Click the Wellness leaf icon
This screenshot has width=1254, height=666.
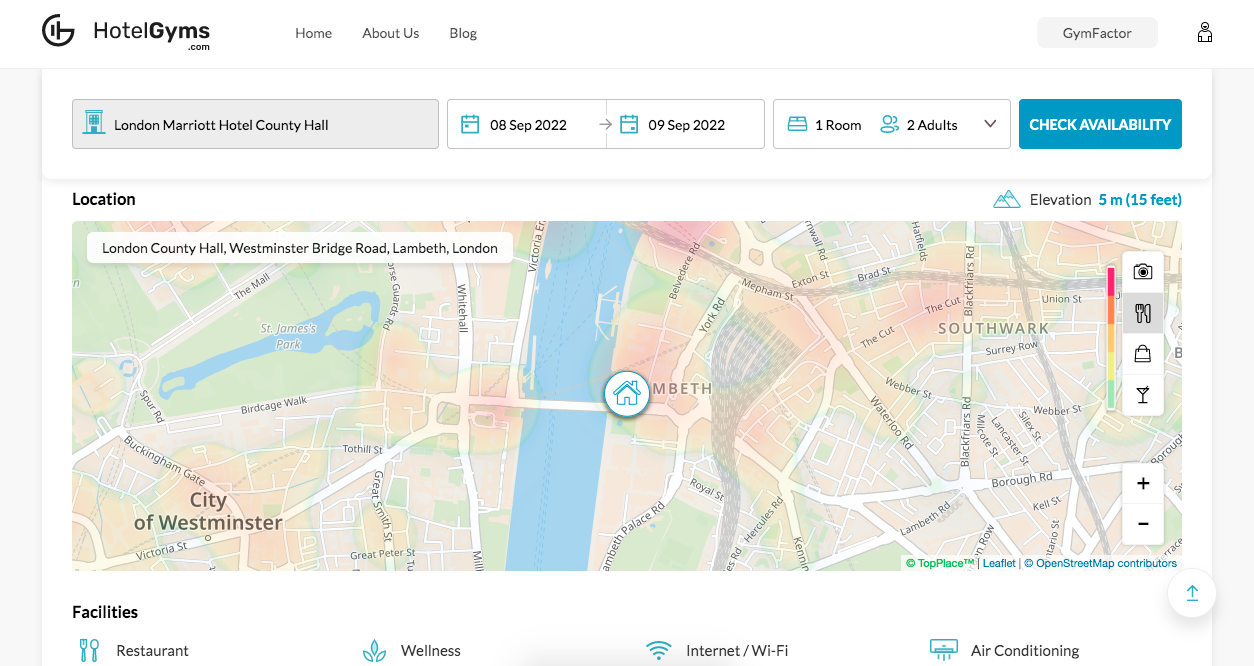(374, 651)
